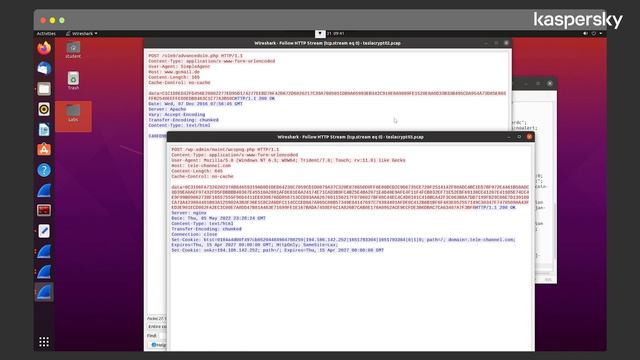Focus the teslacrypt02.pcap stream window title bar
Screen dimensions: 640x360
(x=327, y=43)
